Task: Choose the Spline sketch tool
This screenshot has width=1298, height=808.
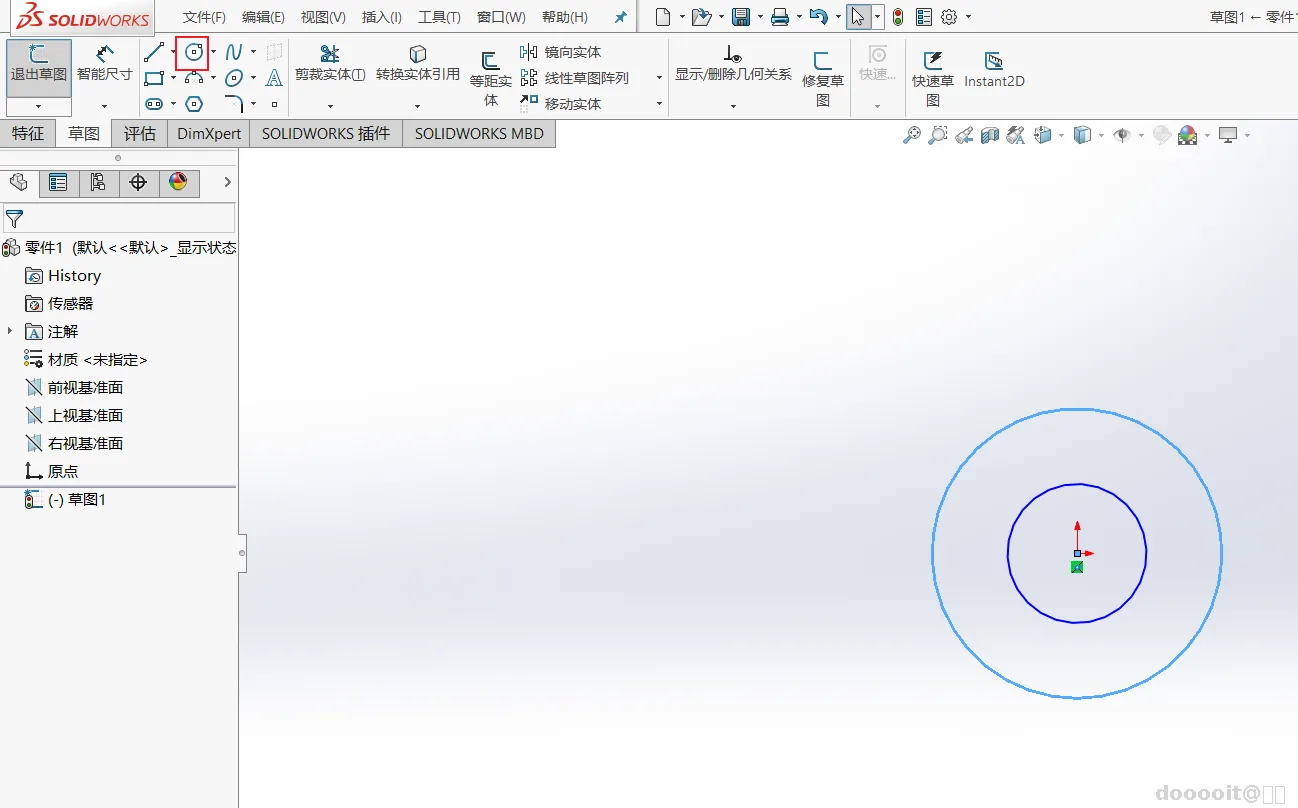Action: 234,52
